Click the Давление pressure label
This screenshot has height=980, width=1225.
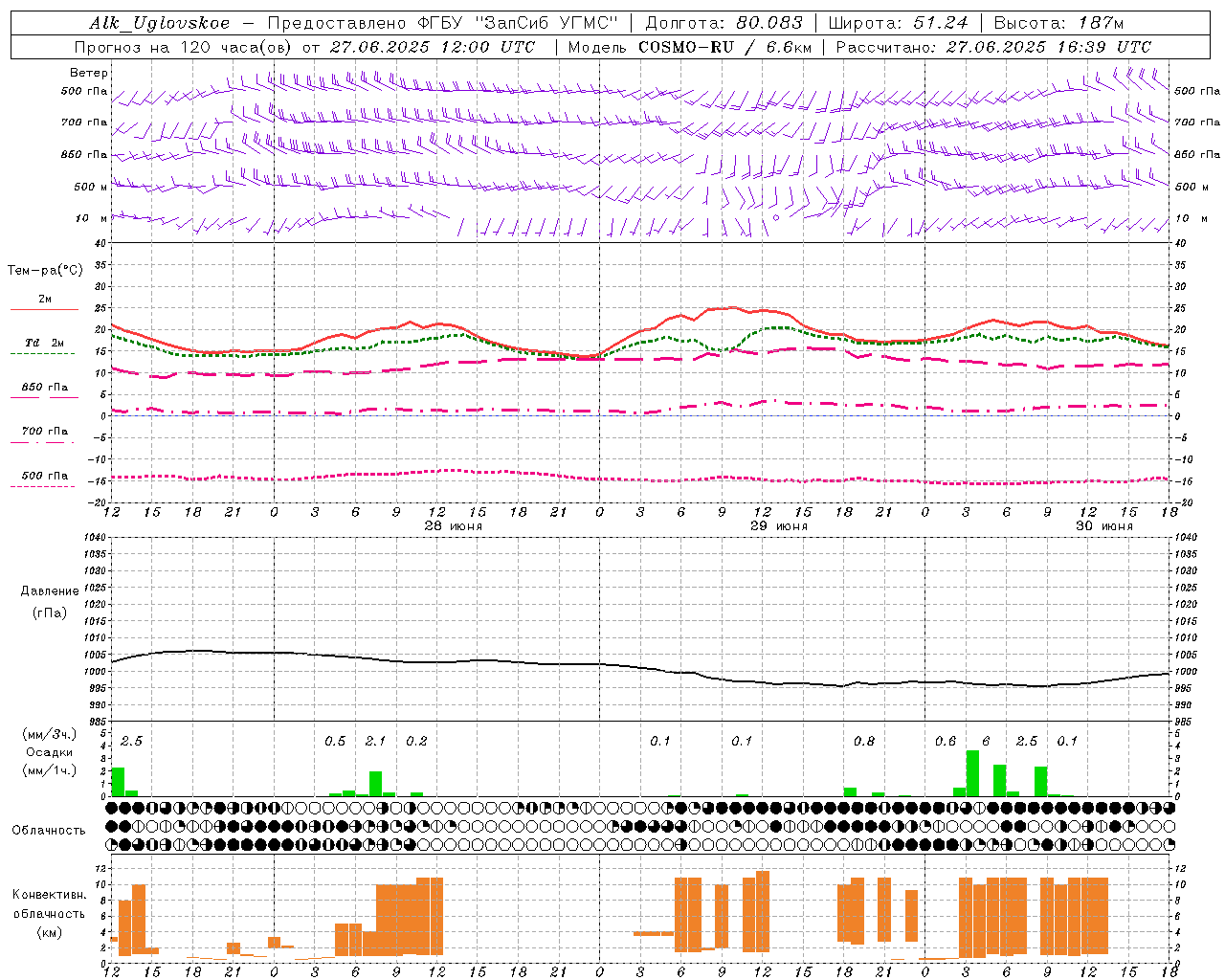tap(50, 591)
